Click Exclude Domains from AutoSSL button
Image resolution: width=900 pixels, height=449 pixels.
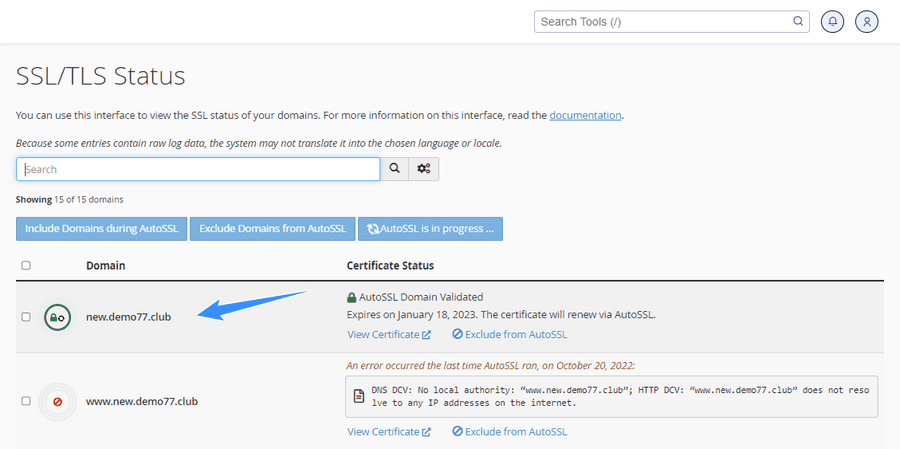(271, 229)
